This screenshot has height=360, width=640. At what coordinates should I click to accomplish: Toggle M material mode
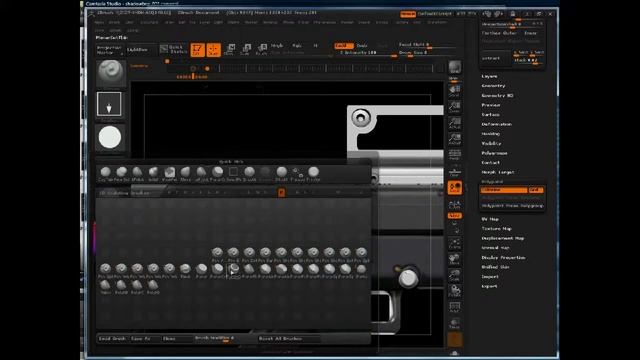pos(315,46)
